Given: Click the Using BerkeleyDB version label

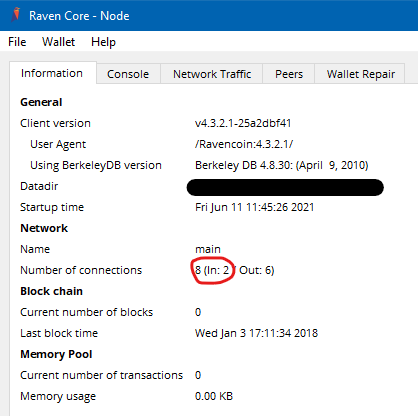Looking at the screenshot, I should 96,165.
